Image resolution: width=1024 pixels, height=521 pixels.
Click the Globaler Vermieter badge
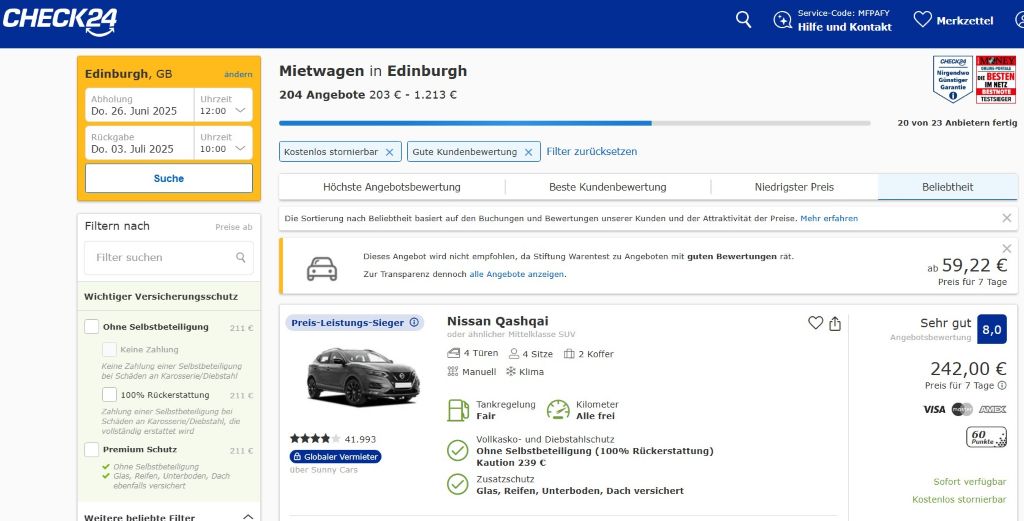click(x=336, y=456)
